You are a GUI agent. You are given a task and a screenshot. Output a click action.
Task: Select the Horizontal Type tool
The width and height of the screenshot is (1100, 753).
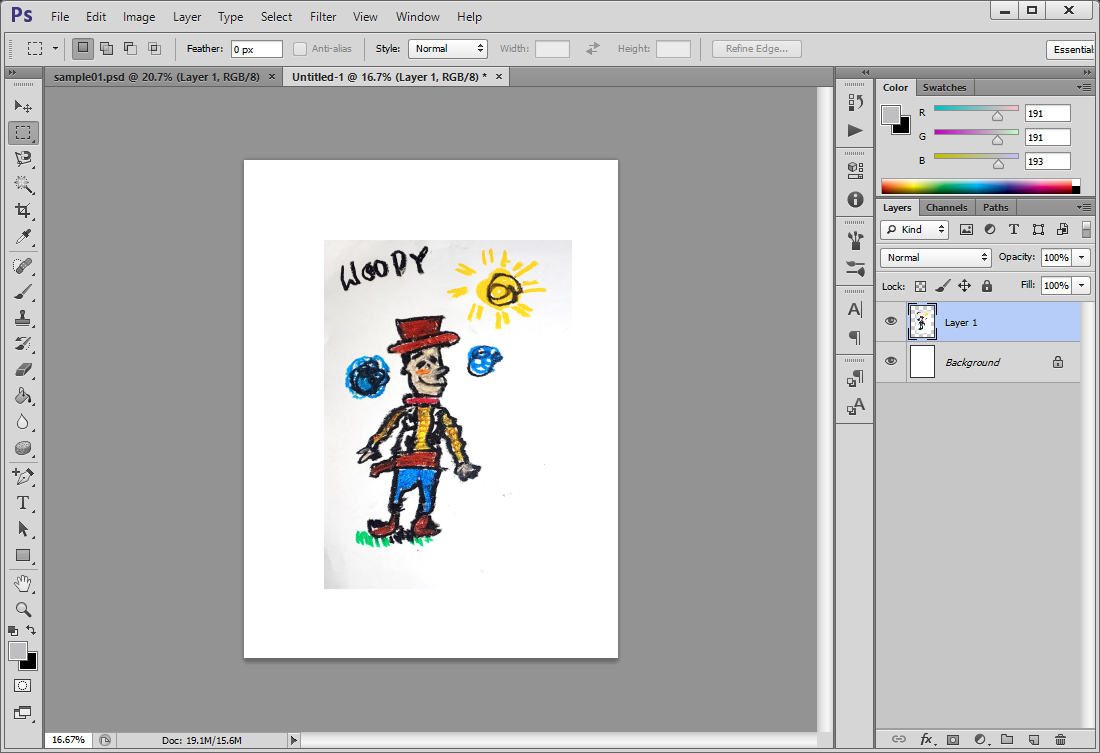click(23, 502)
